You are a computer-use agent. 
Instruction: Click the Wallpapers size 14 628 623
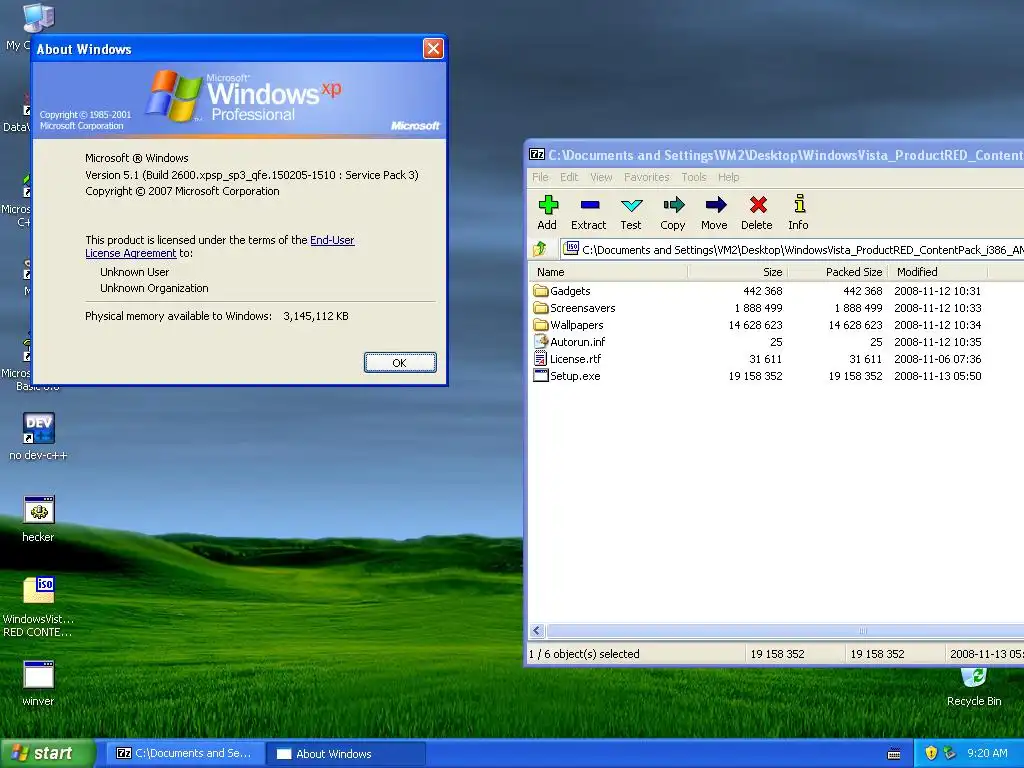pos(755,325)
